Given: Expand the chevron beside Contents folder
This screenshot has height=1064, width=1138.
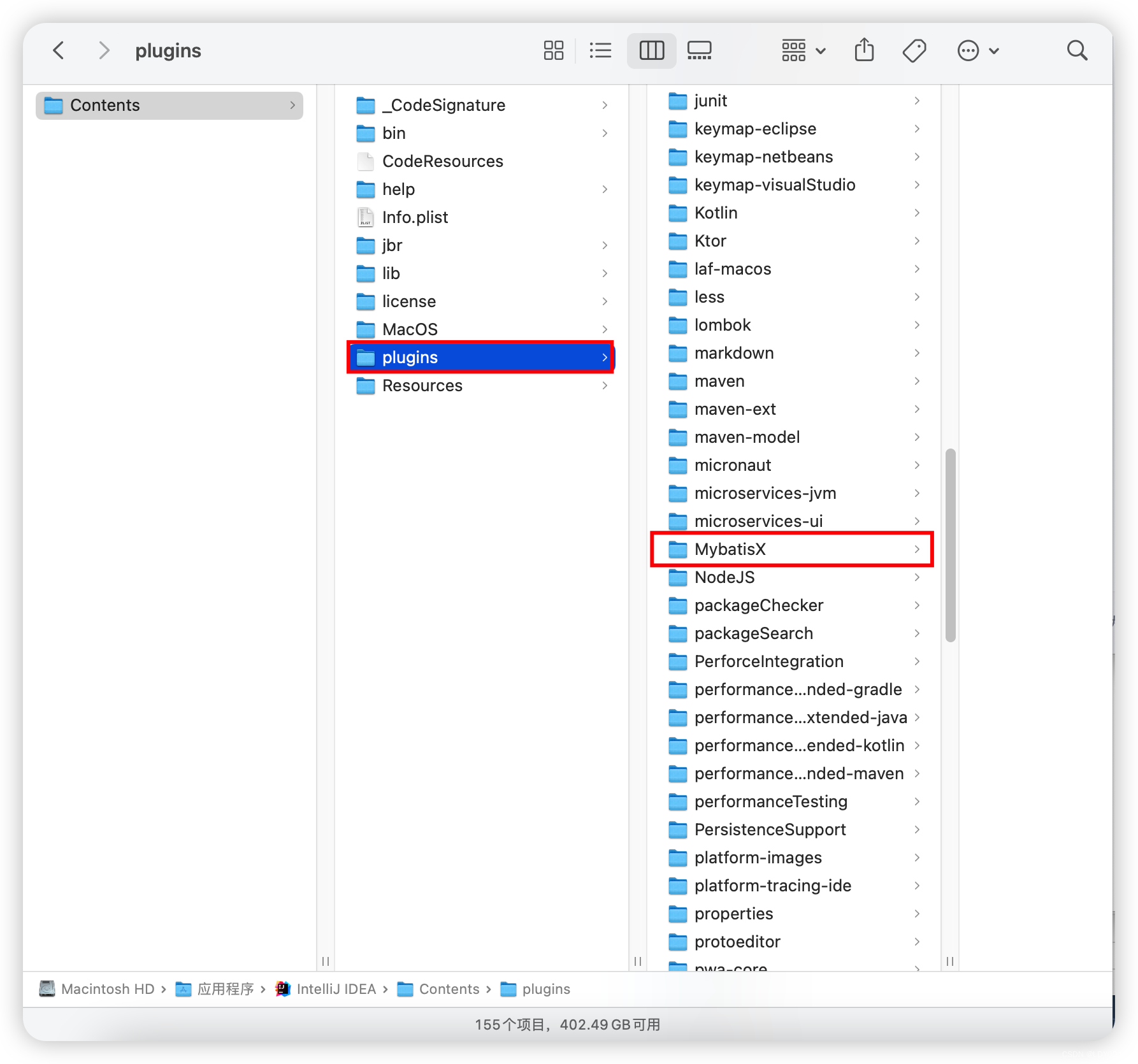Looking at the screenshot, I should (x=292, y=105).
